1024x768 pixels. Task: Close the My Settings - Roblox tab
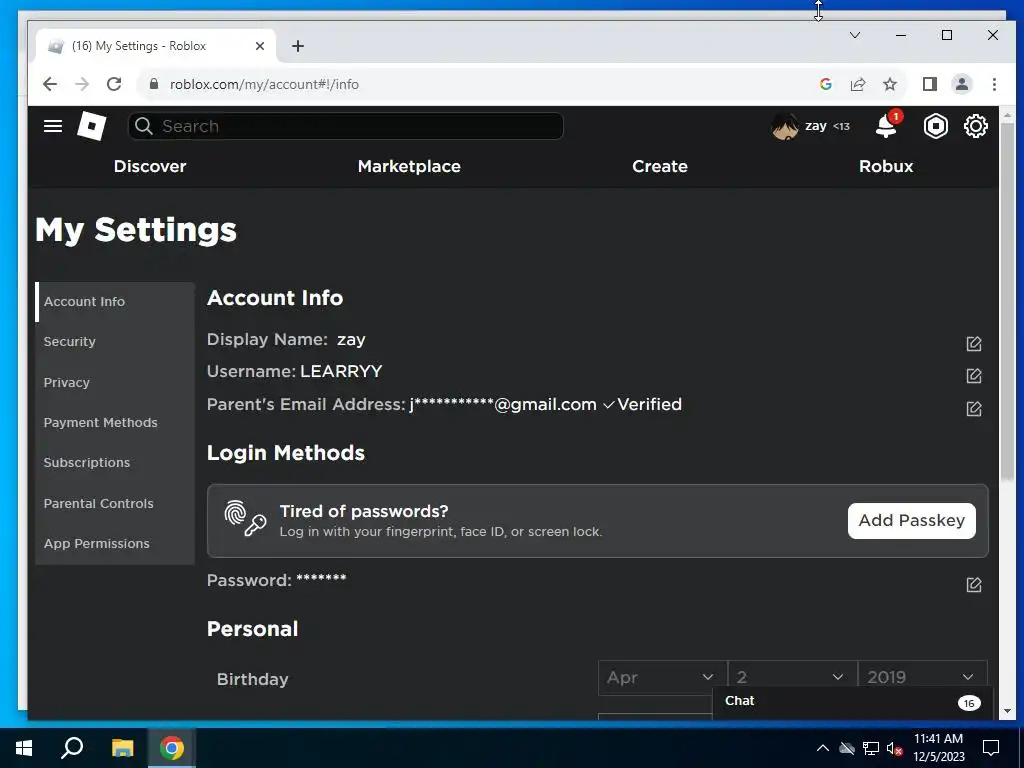(x=259, y=46)
